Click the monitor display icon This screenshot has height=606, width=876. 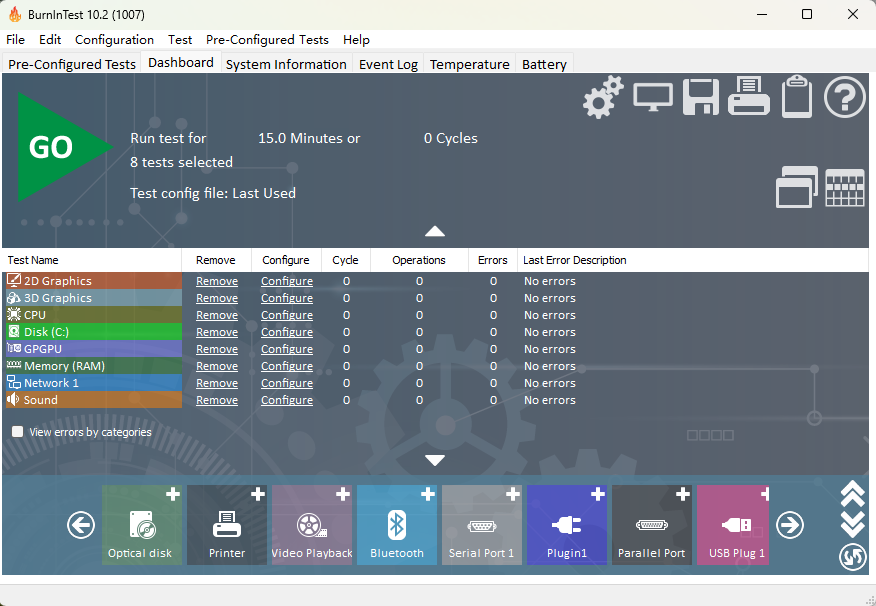coord(653,98)
